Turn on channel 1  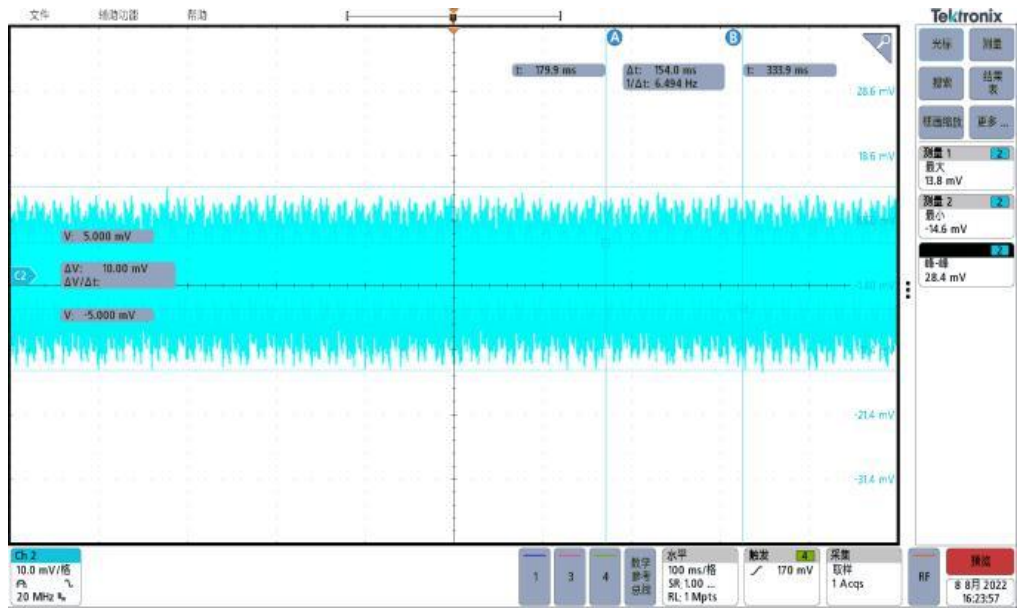click(535, 577)
